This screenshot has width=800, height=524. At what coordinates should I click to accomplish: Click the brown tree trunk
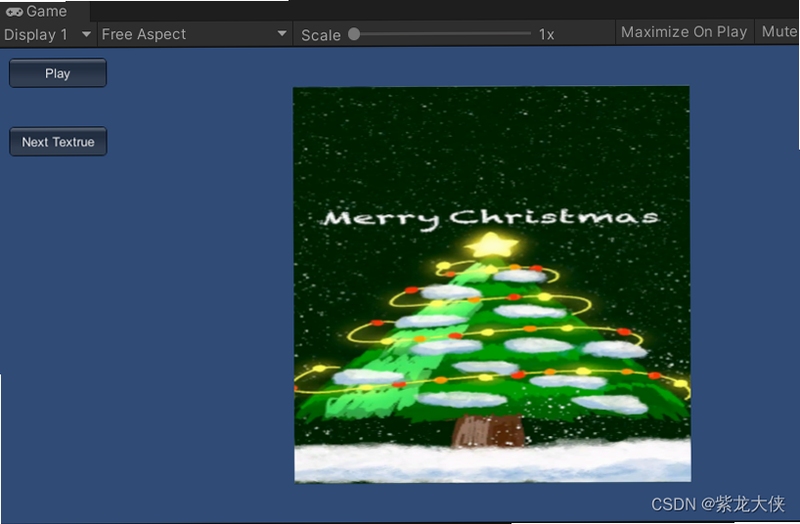(488, 431)
